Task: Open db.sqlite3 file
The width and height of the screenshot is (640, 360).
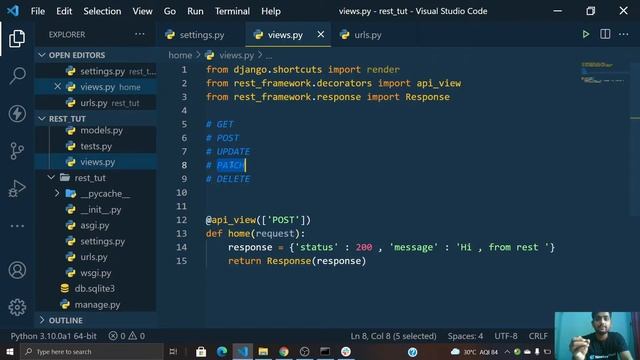Action: [x=96, y=289]
